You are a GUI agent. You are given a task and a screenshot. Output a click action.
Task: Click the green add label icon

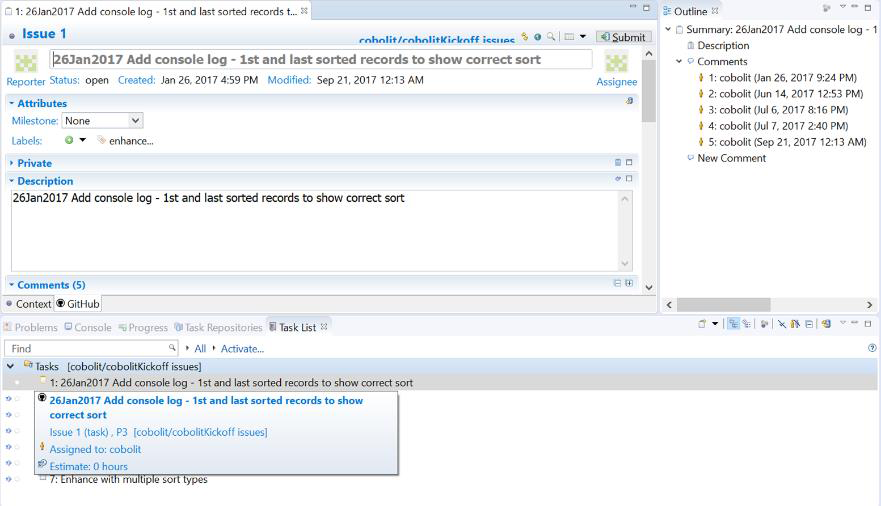click(69, 140)
